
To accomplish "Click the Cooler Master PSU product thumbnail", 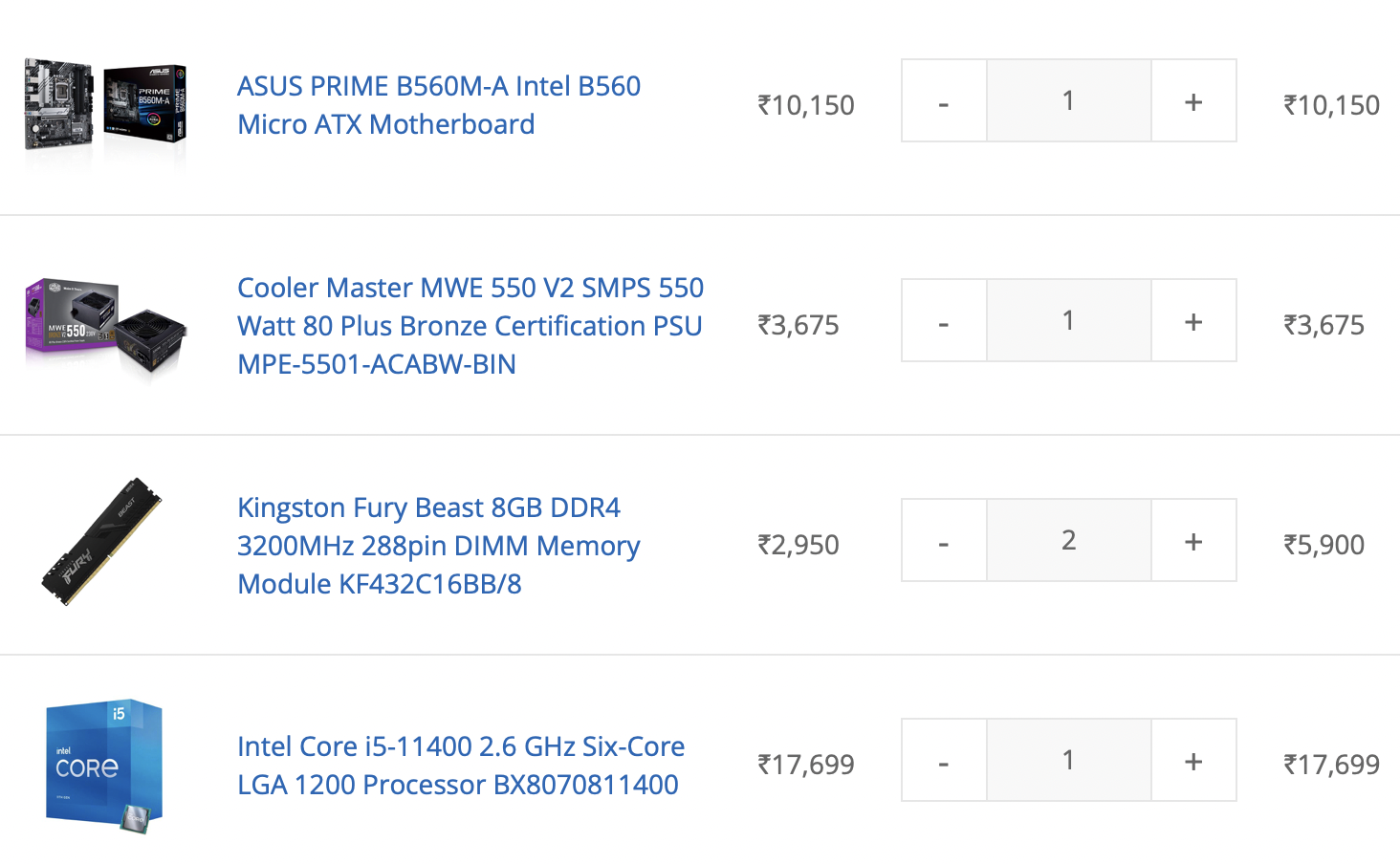I will click(105, 326).
